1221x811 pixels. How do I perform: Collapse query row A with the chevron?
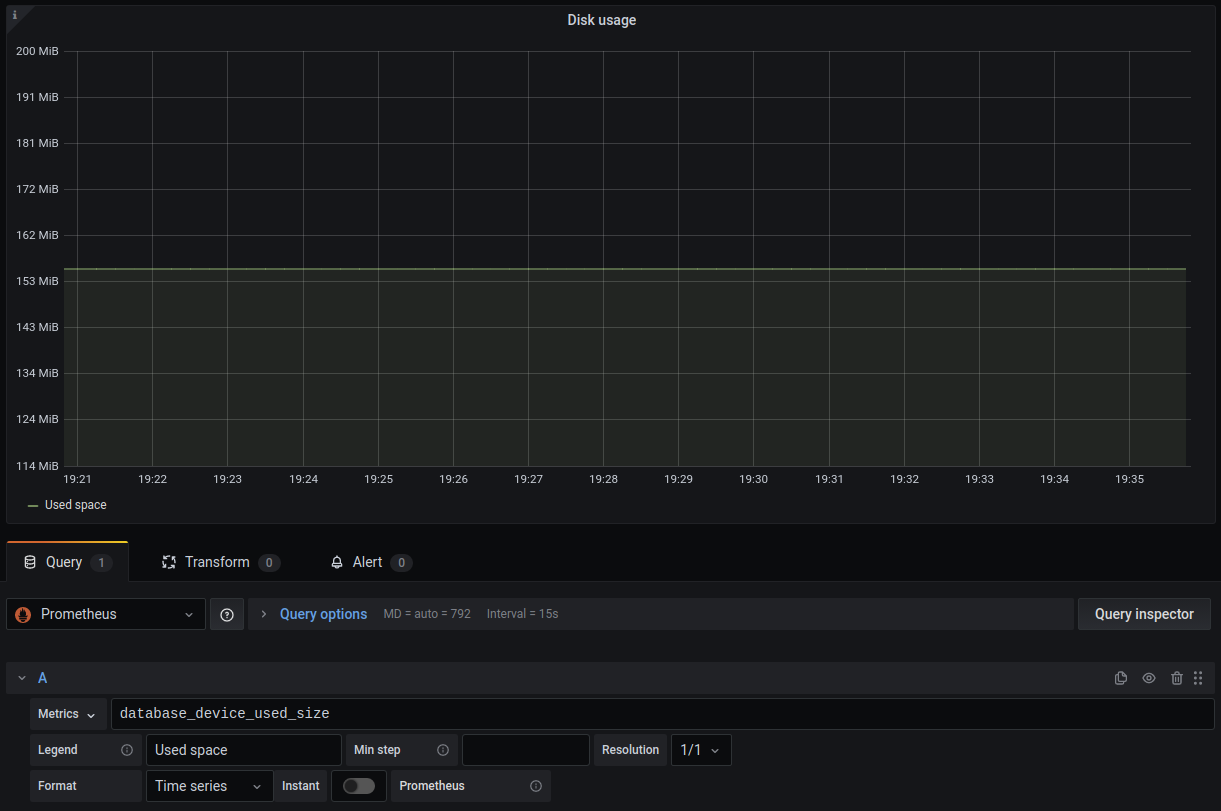[x=22, y=678]
